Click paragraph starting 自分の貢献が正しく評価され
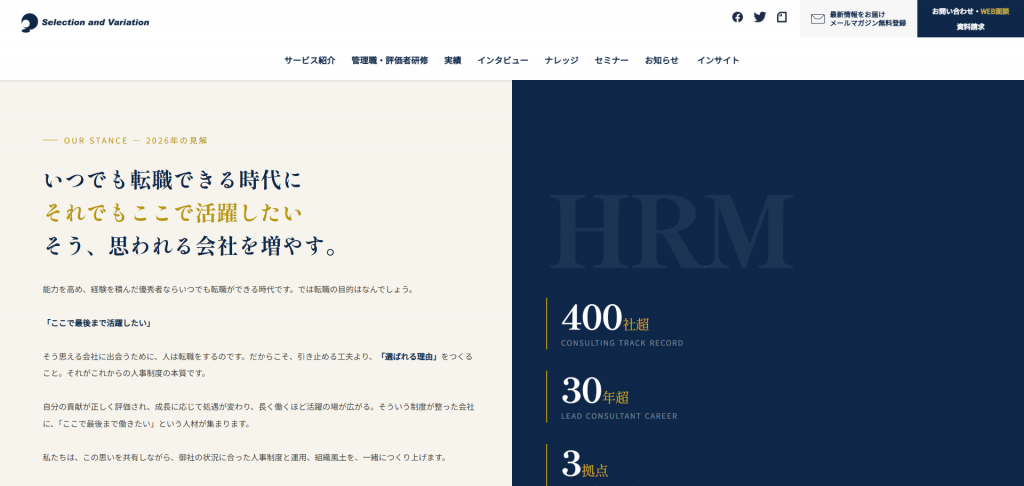Image resolution: width=1024 pixels, height=486 pixels. 259,415
